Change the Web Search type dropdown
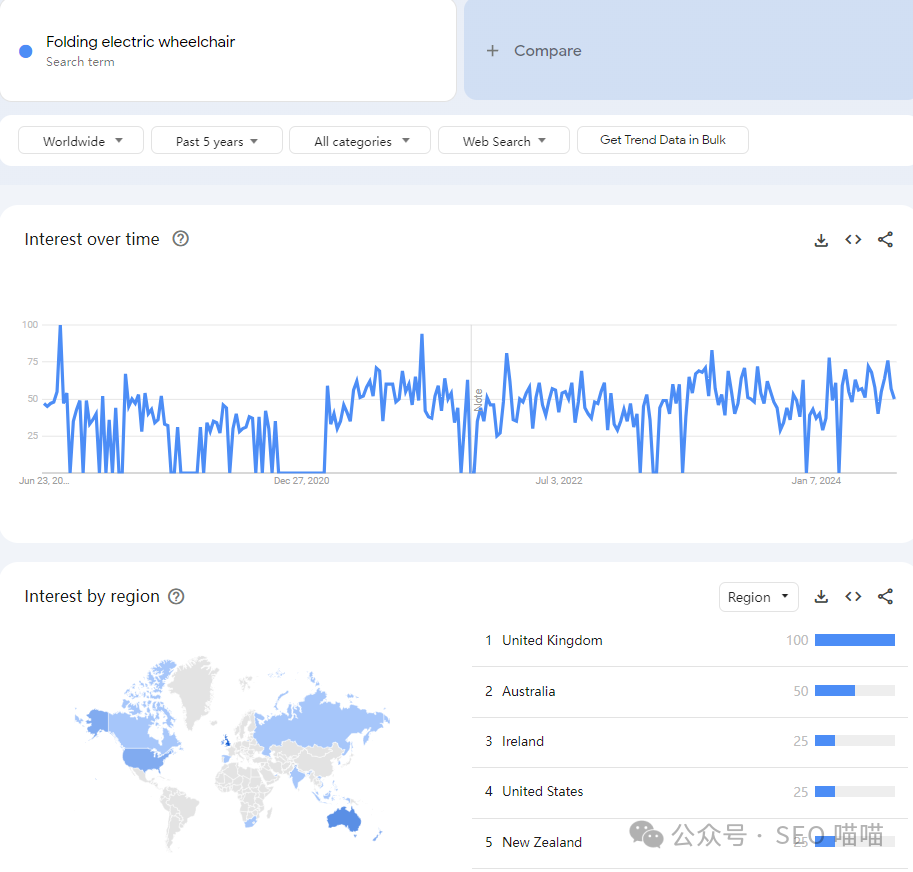Viewport: 913px width, 872px height. coord(503,141)
